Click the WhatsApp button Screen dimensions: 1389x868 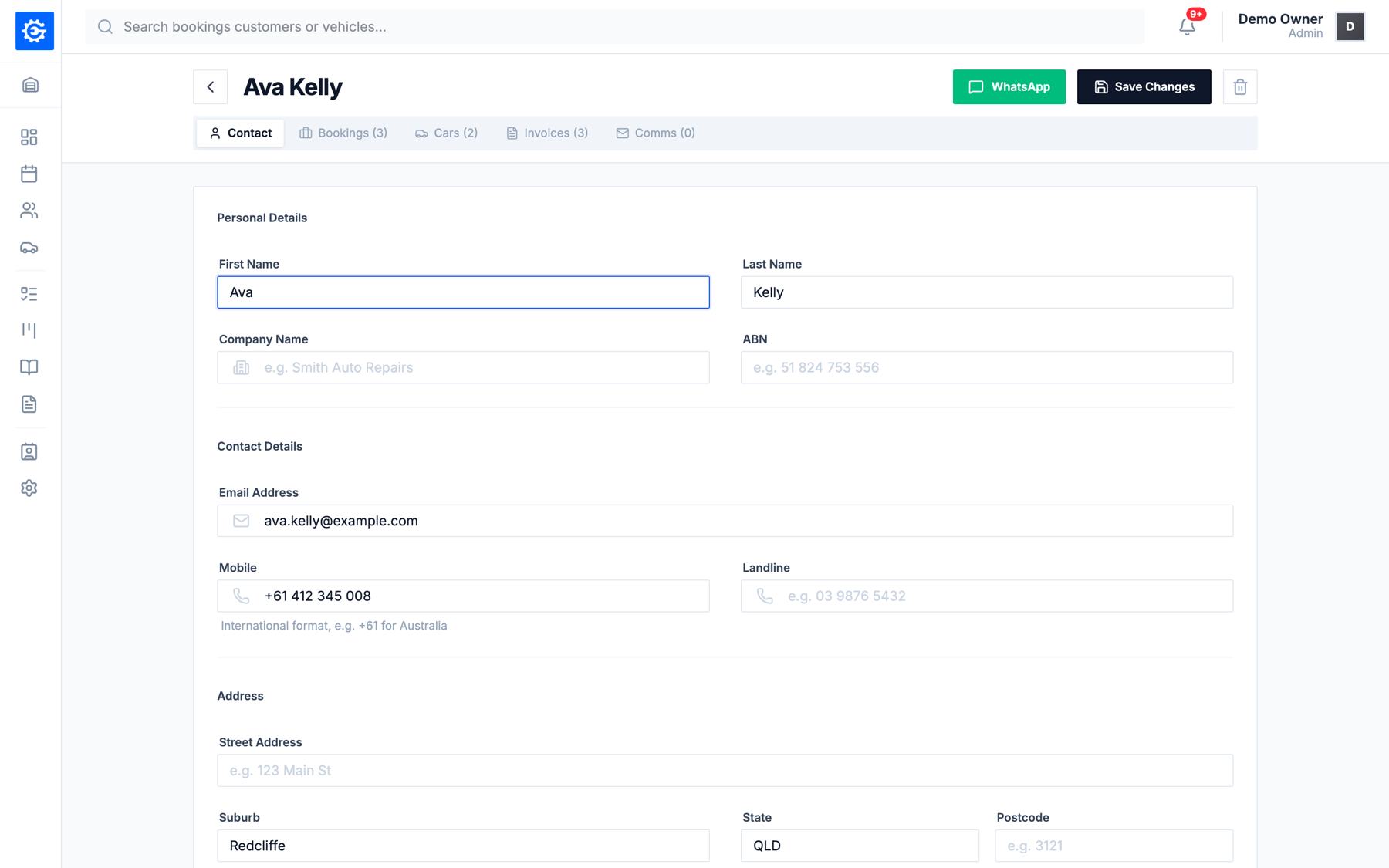1009,87
